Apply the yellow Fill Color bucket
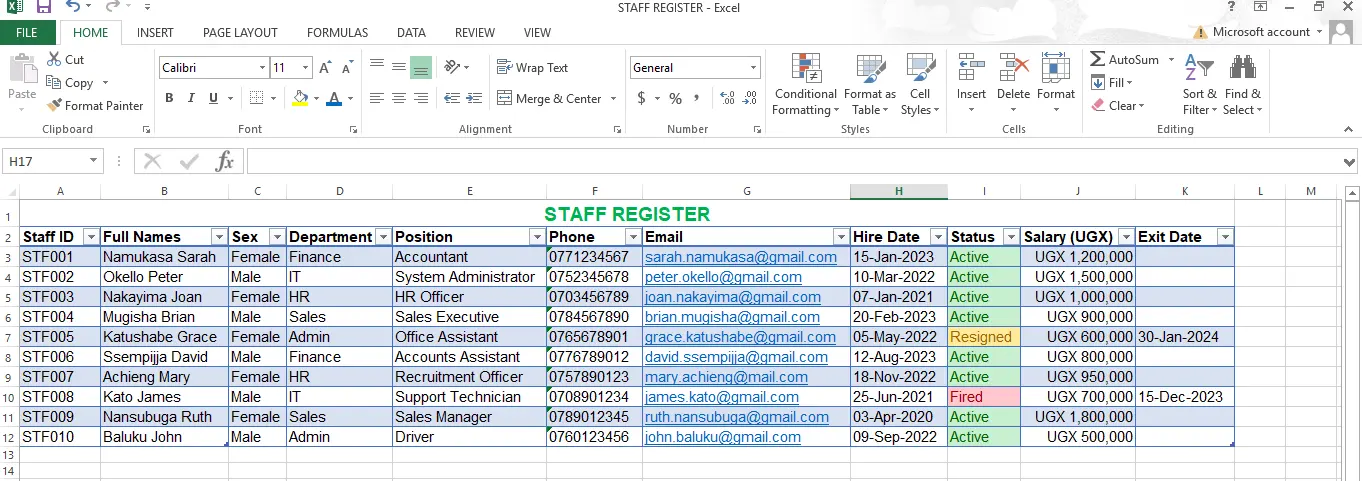1362x481 pixels. tap(299, 98)
